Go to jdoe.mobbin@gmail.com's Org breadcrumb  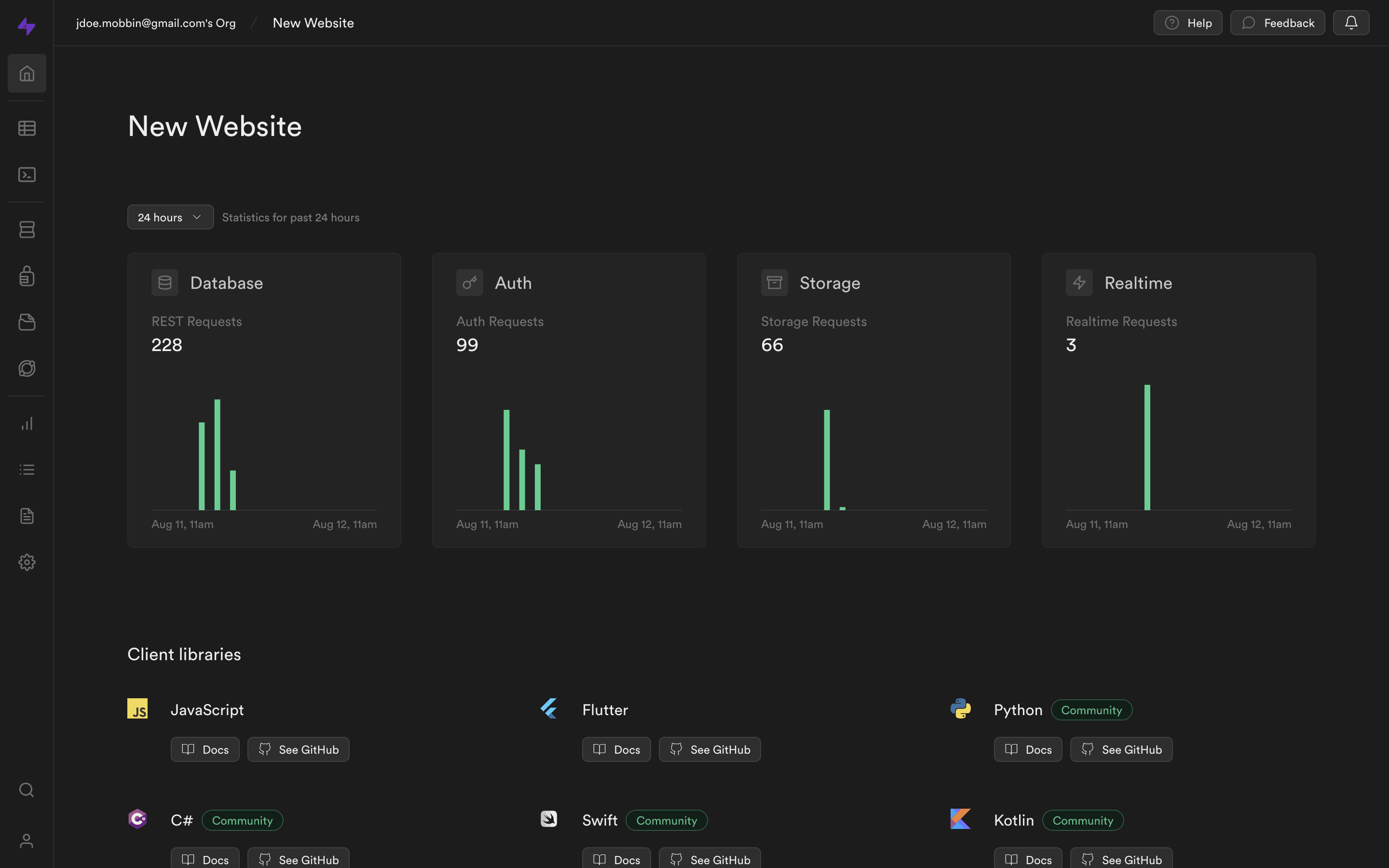coord(156,23)
